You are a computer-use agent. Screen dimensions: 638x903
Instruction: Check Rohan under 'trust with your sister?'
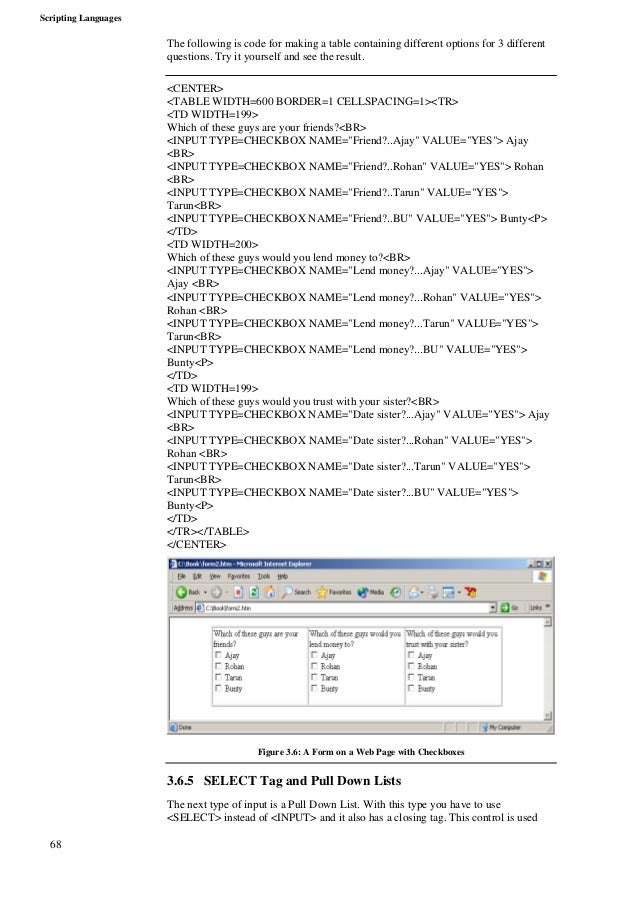point(411,666)
